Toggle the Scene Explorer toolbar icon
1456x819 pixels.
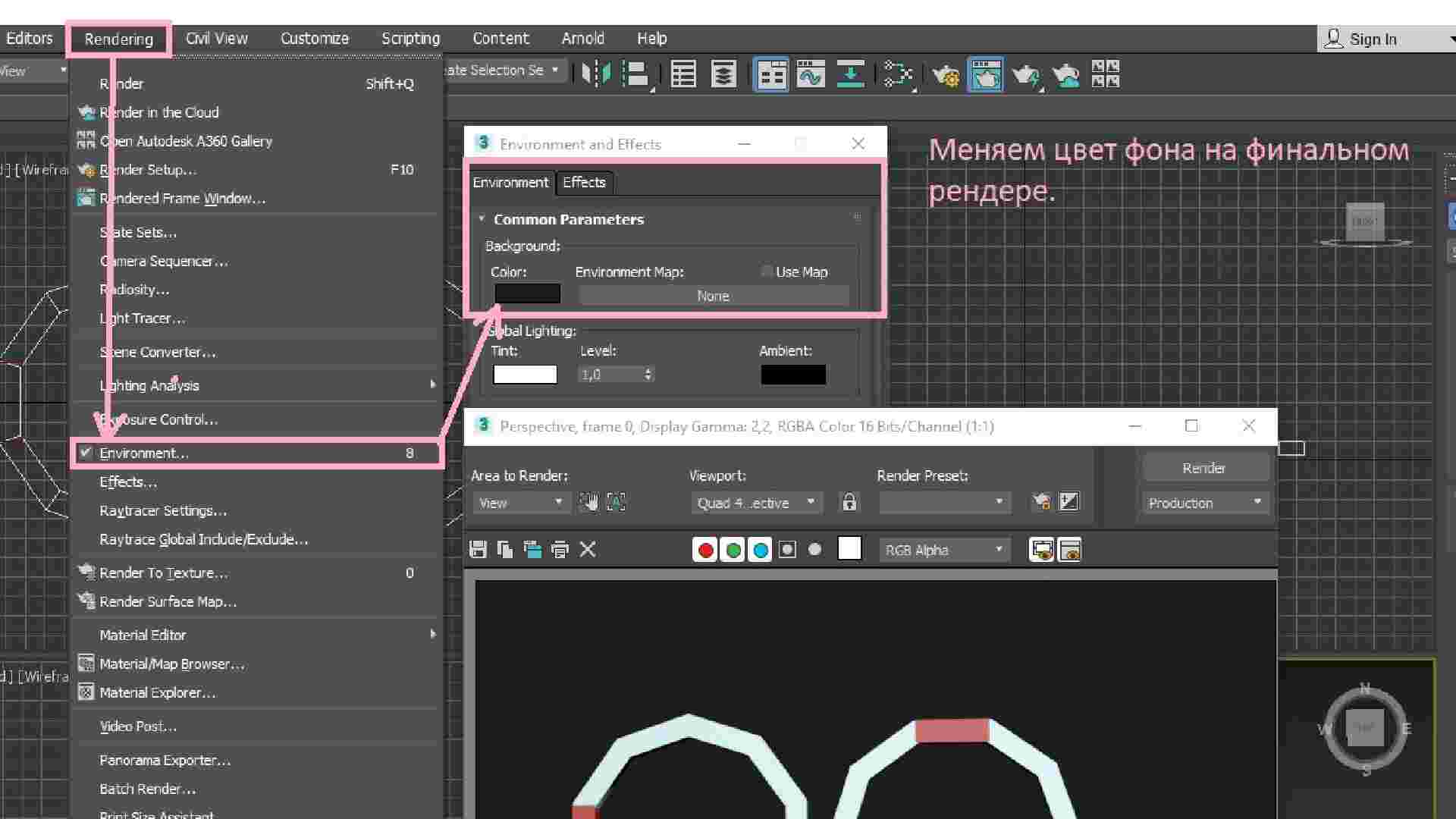(683, 74)
